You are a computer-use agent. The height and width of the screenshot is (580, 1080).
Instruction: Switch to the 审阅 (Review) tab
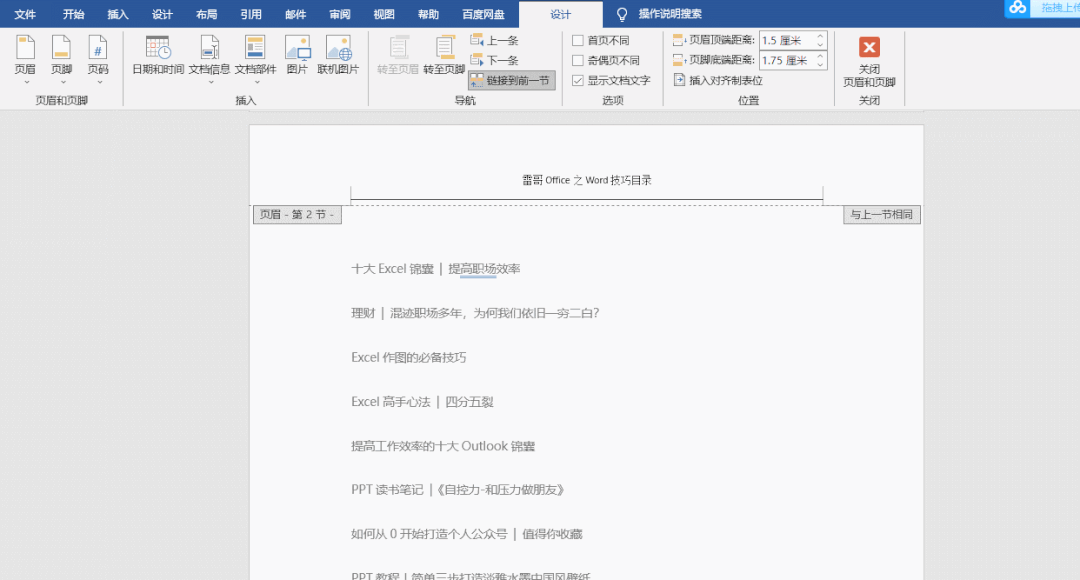pos(340,14)
